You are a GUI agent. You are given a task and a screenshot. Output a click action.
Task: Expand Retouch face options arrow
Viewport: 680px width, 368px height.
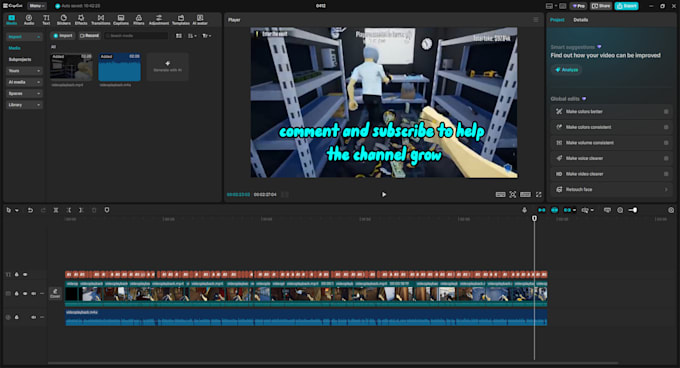point(666,189)
